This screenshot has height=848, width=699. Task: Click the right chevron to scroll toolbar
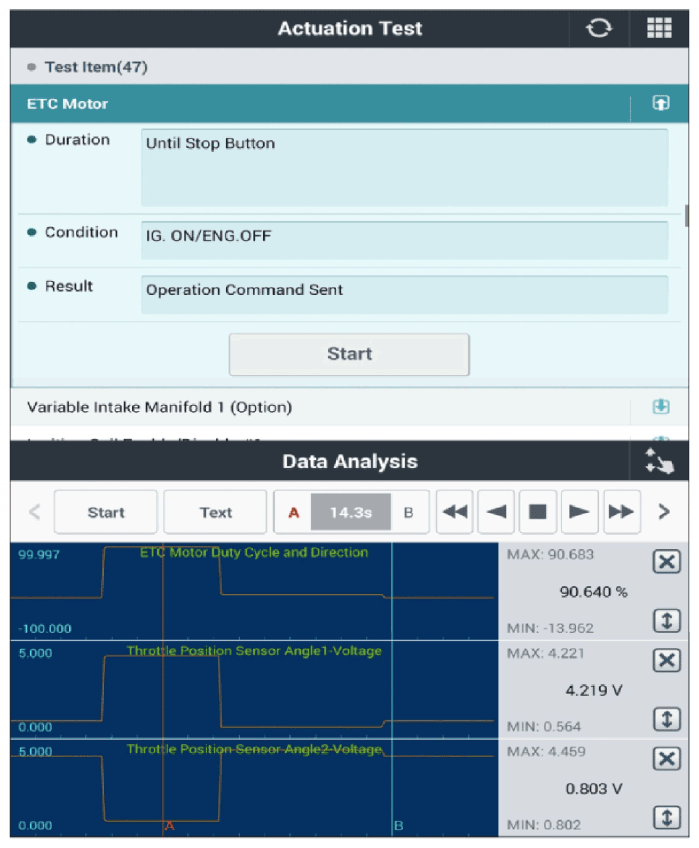pos(663,512)
